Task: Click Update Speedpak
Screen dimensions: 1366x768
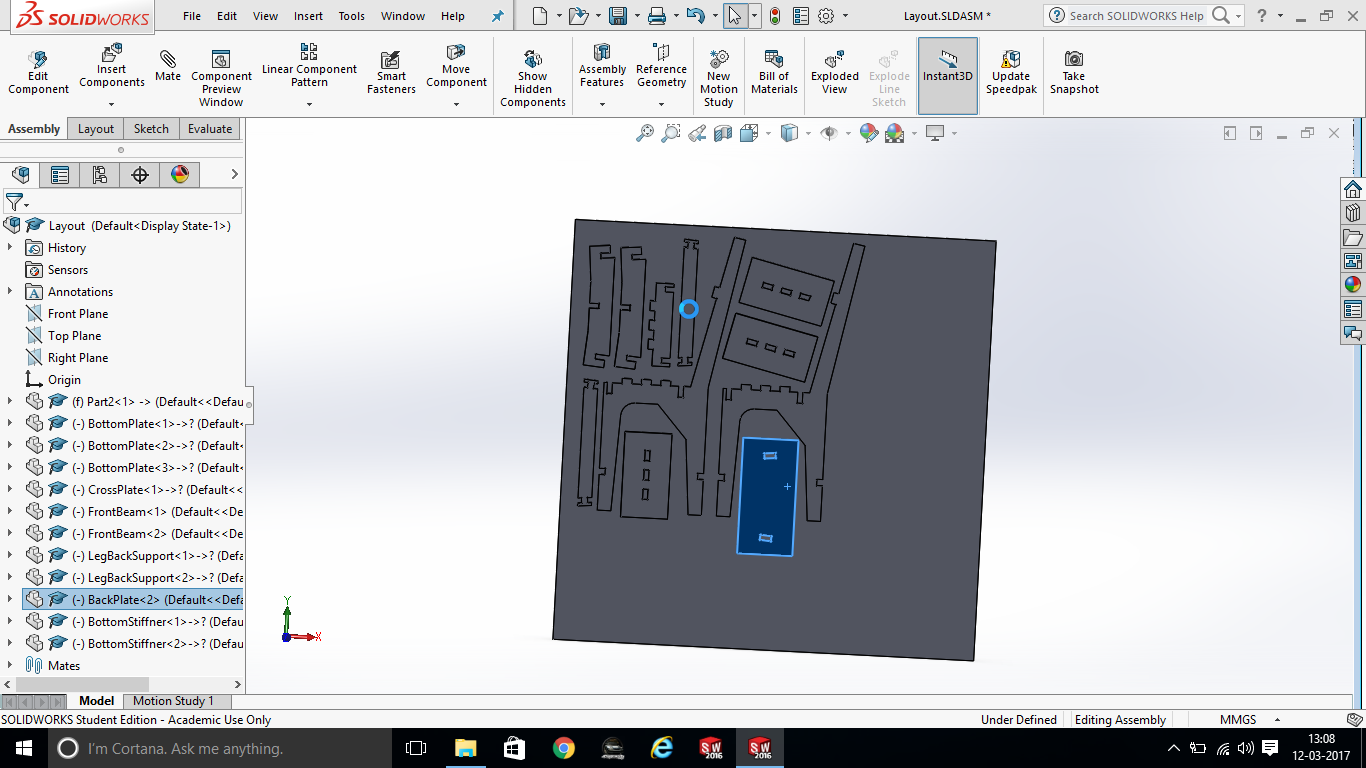Action: tap(1011, 73)
